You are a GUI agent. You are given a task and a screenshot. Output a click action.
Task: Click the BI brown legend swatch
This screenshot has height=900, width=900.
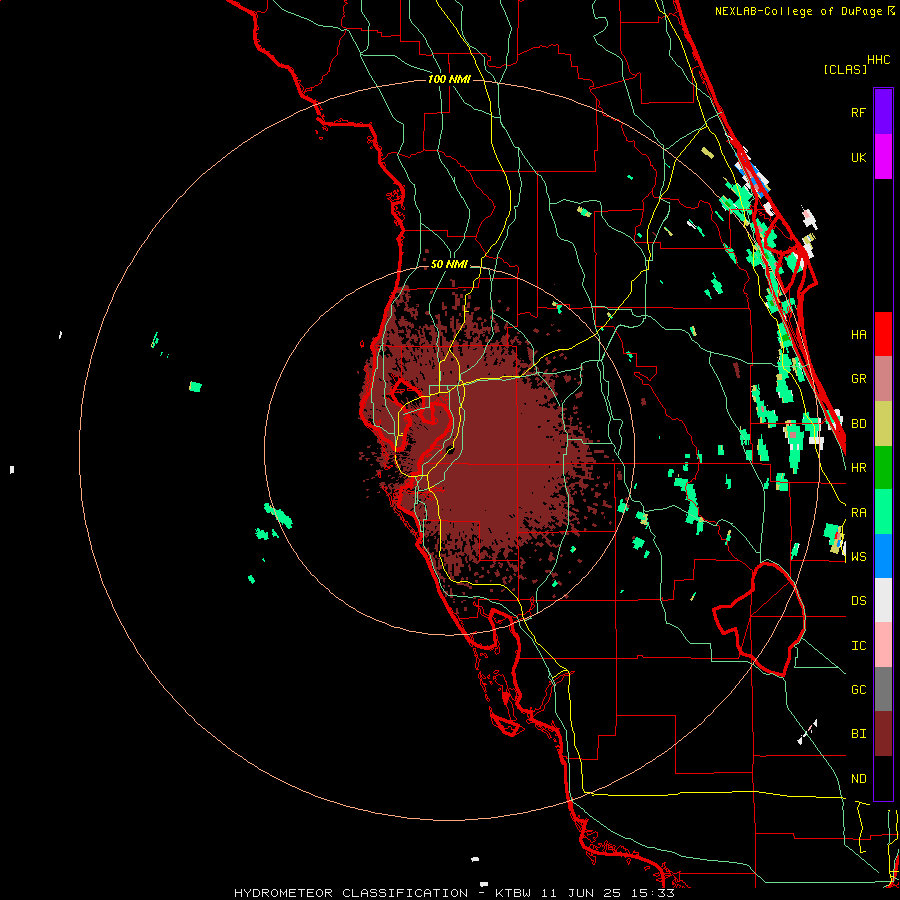[883, 734]
